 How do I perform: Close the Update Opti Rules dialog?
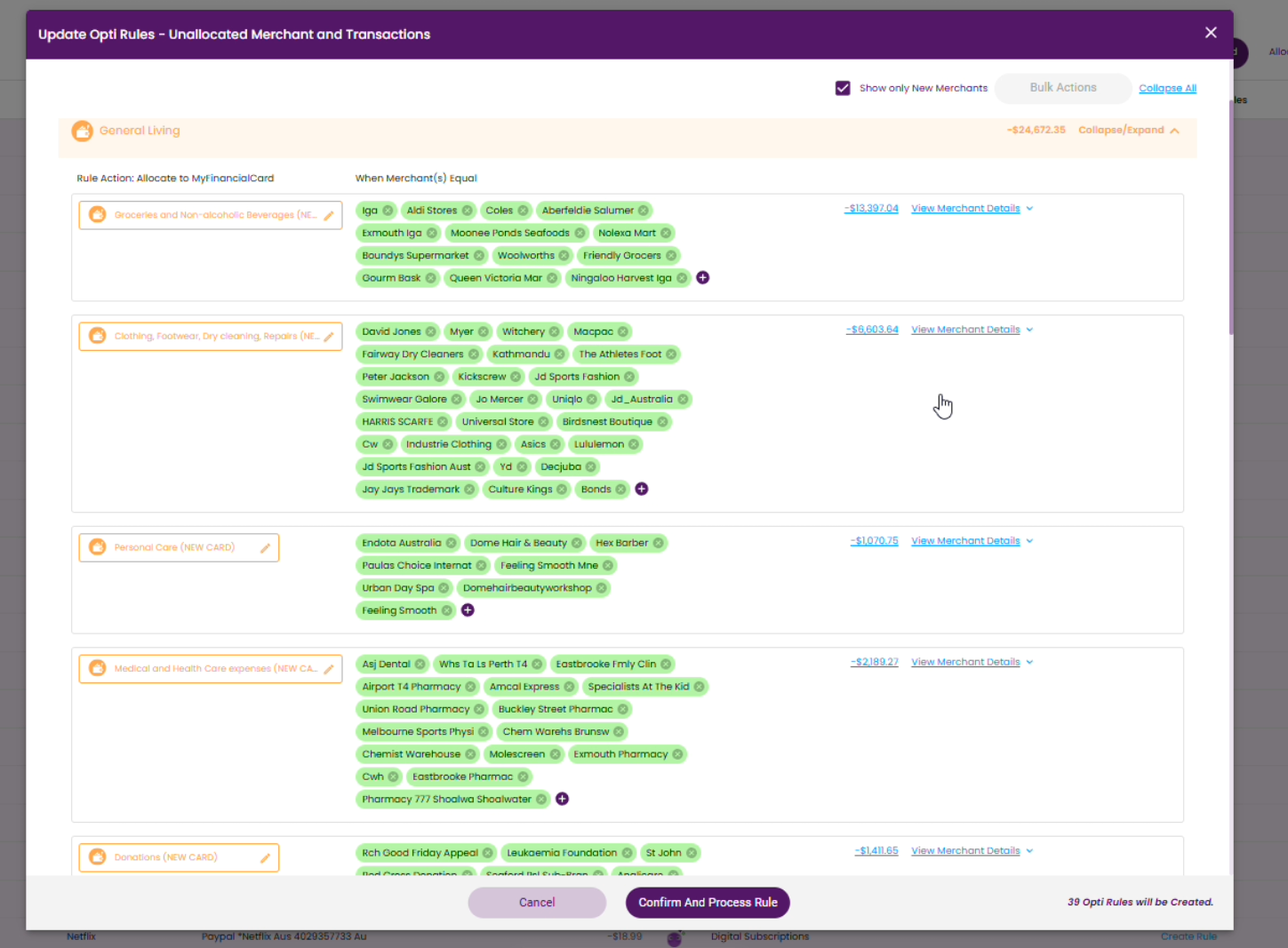(x=1211, y=33)
